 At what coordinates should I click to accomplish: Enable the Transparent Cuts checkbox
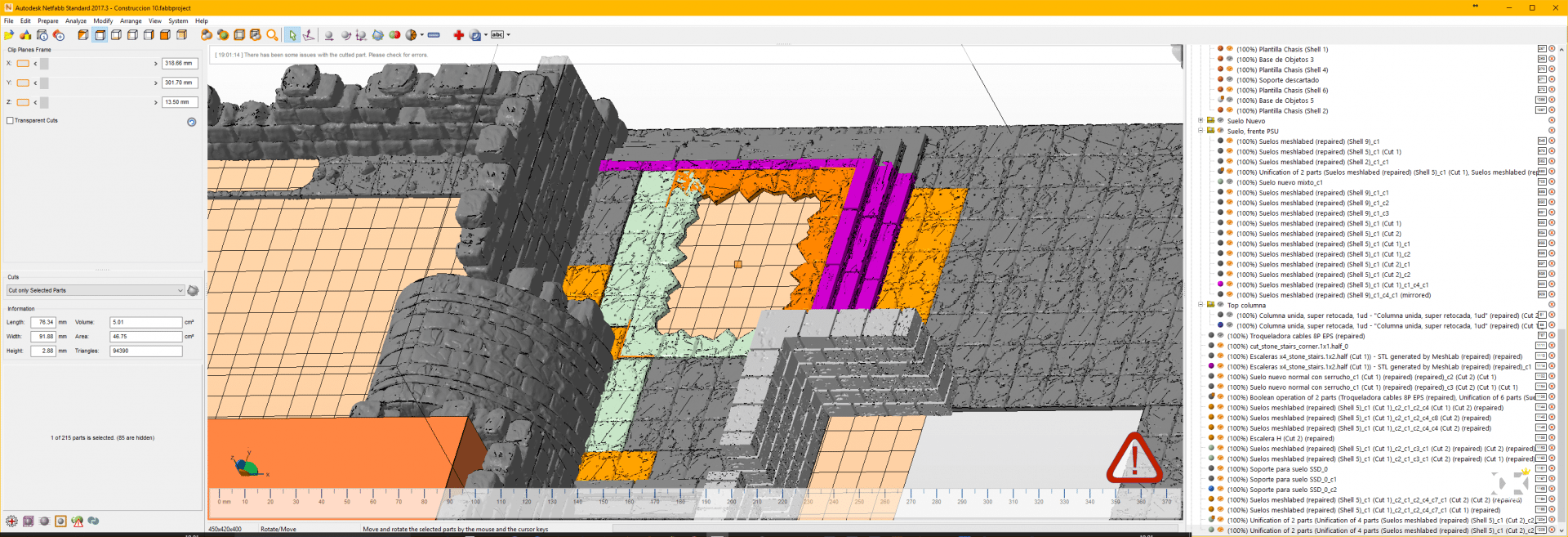tap(10, 120)
